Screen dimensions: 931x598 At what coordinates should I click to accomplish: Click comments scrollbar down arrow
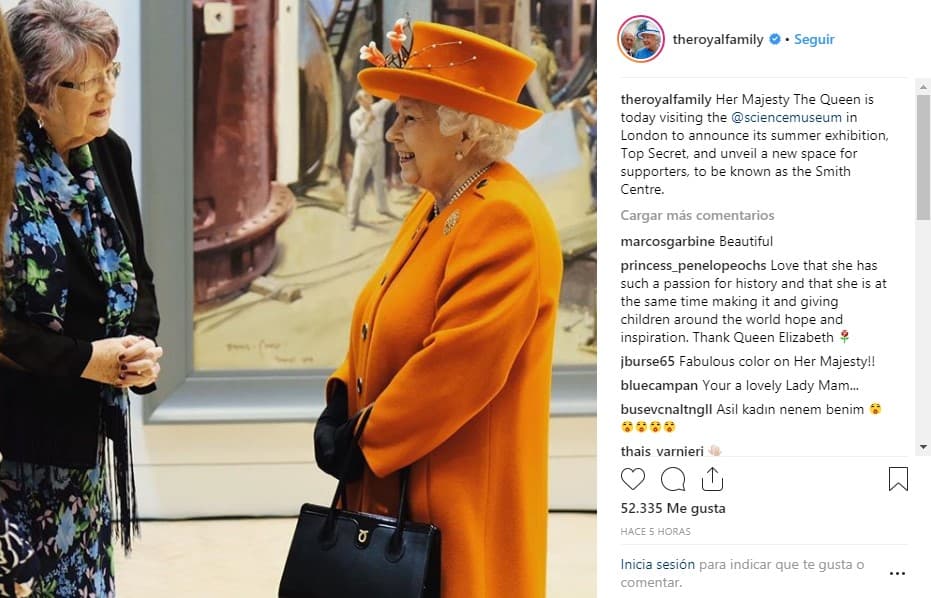[x=923, y=447]
